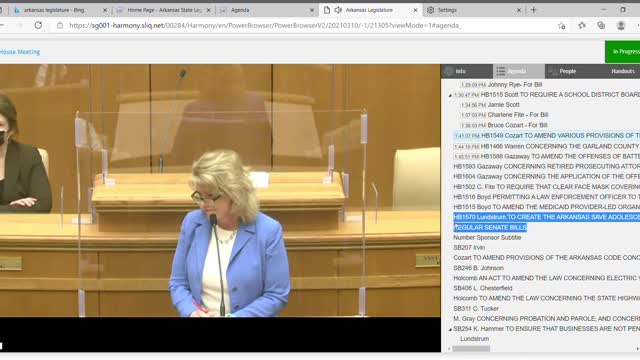Screen dimensions: 640x360
Task: Select HB1466 Warren Garland County item
Action: (x=560, y=146)
